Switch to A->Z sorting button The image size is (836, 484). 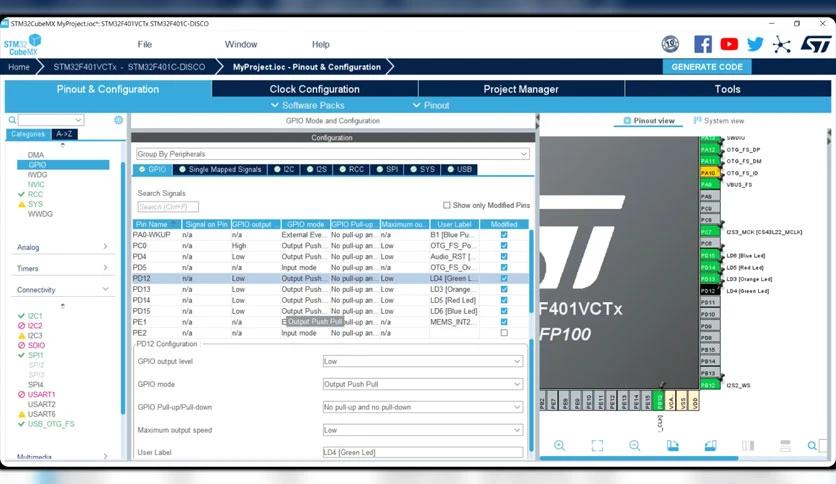[65, 134]
